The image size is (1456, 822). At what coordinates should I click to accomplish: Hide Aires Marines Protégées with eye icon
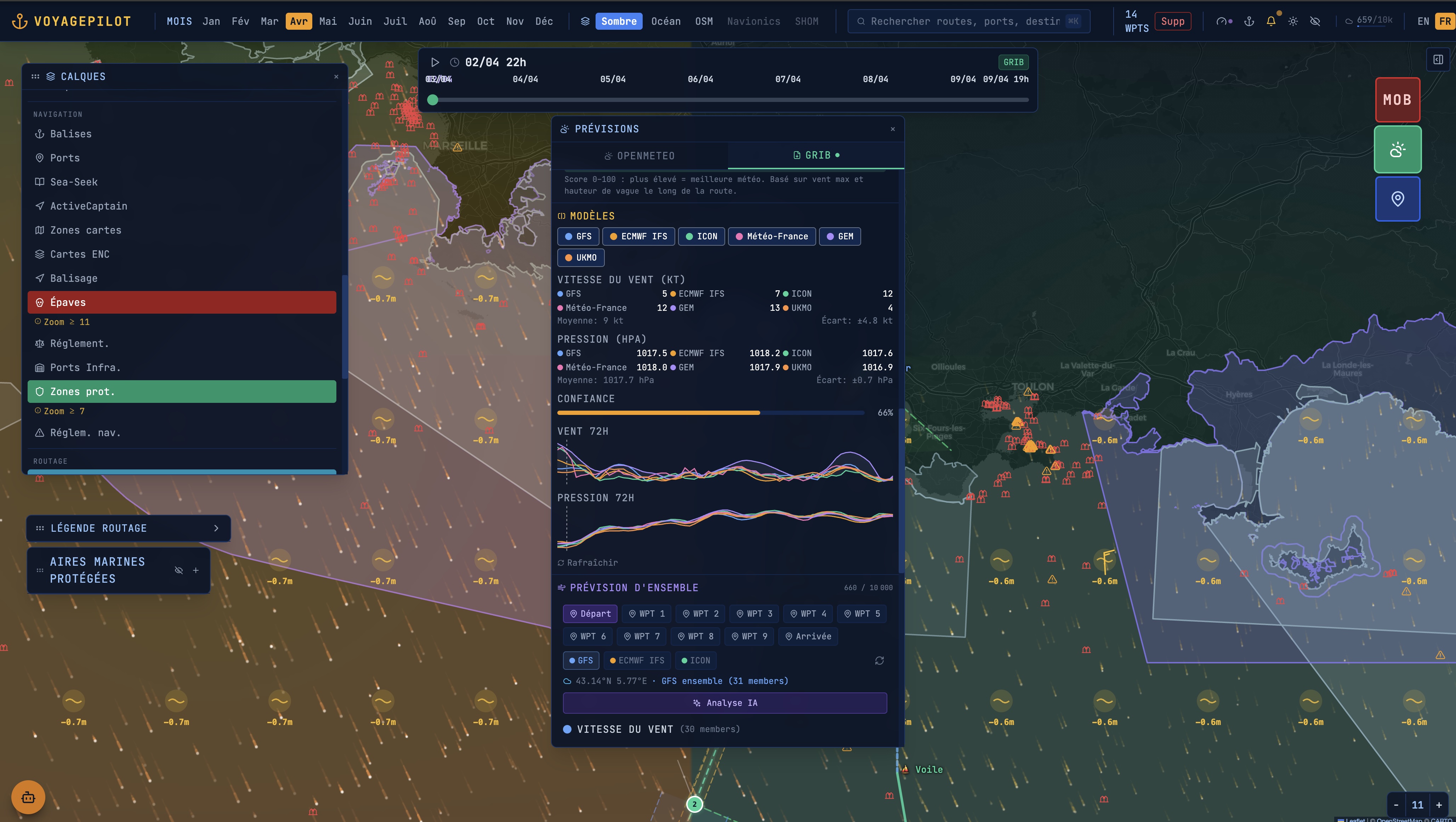point(178,570)
